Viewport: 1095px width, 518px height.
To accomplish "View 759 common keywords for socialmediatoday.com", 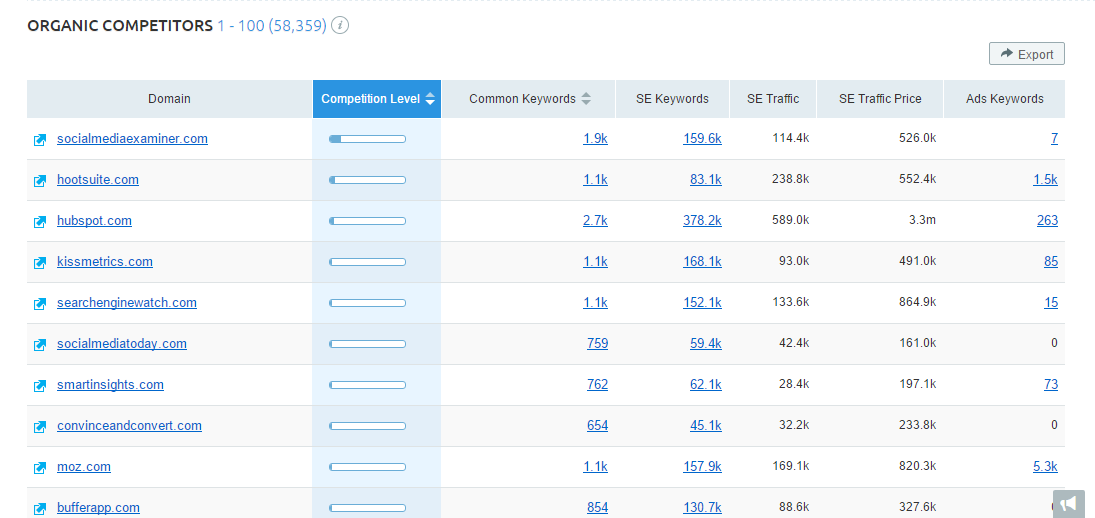I will click(x=598, y=343).
